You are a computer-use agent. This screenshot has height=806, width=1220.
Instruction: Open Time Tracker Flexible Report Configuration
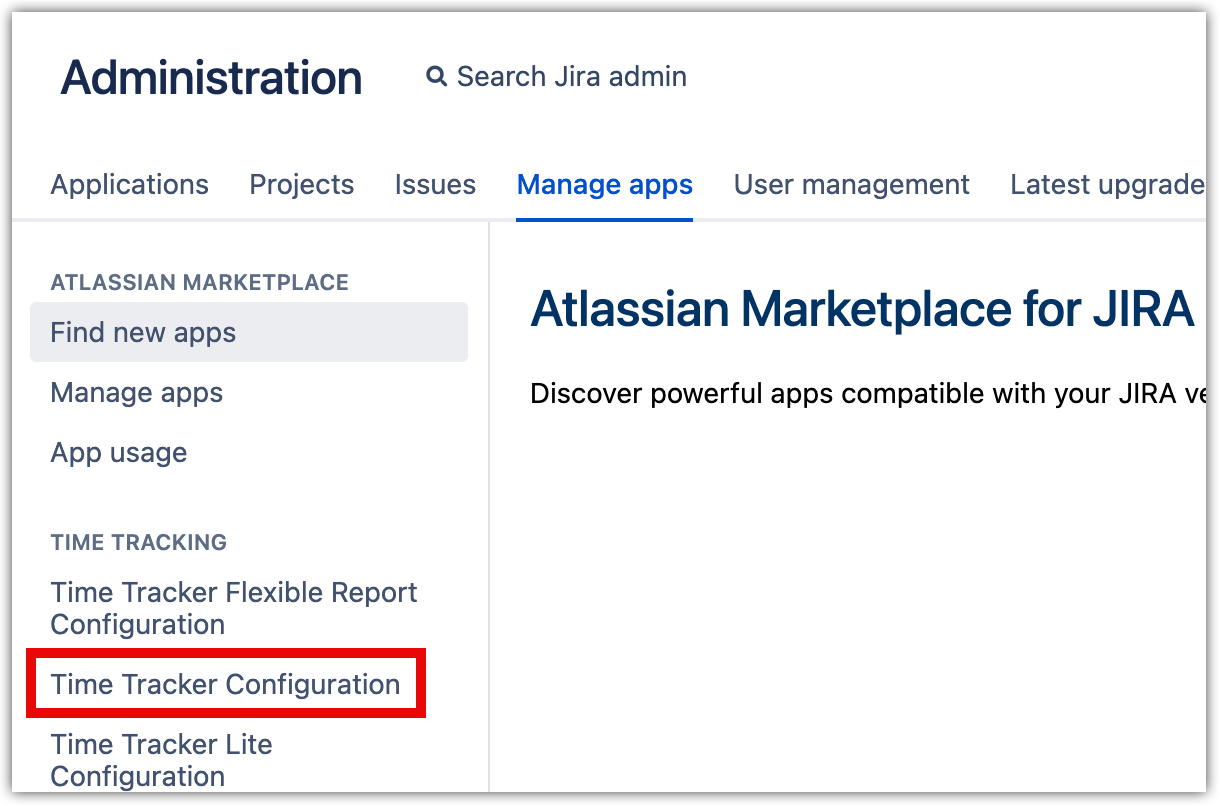[x=234, y=608]
